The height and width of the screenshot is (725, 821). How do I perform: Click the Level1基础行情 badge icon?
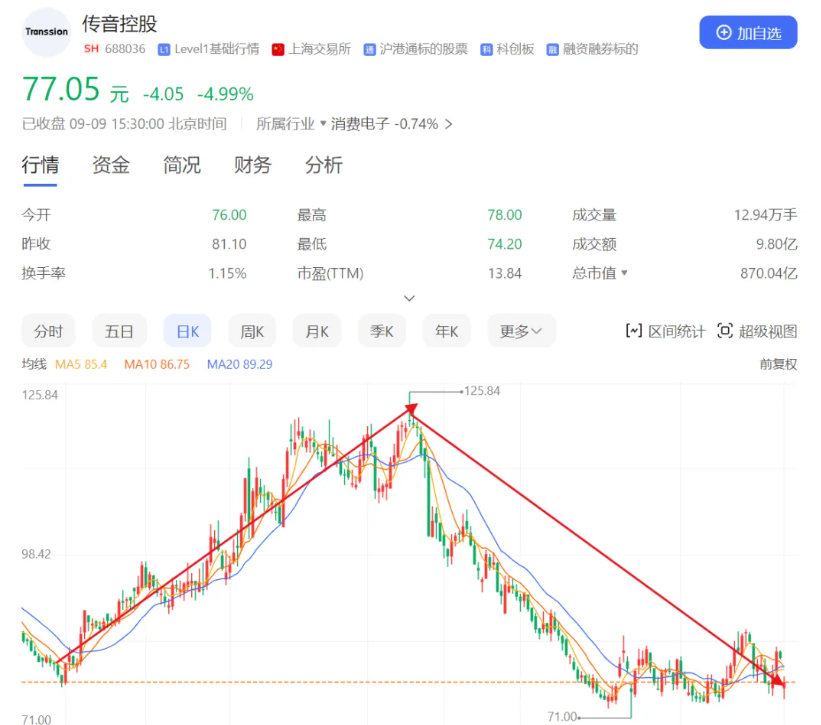[164, 50]
